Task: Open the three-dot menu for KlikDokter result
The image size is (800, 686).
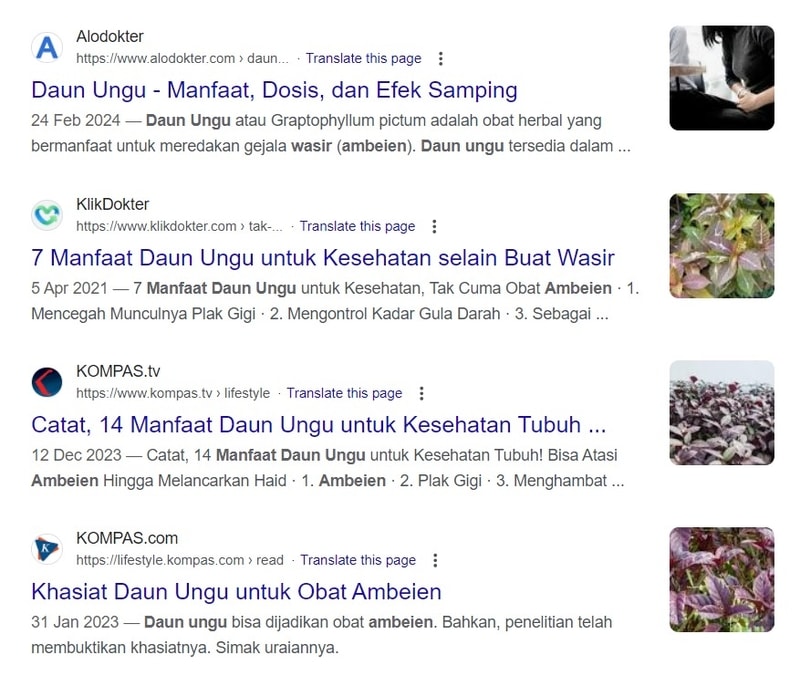Action: point(434,226)
